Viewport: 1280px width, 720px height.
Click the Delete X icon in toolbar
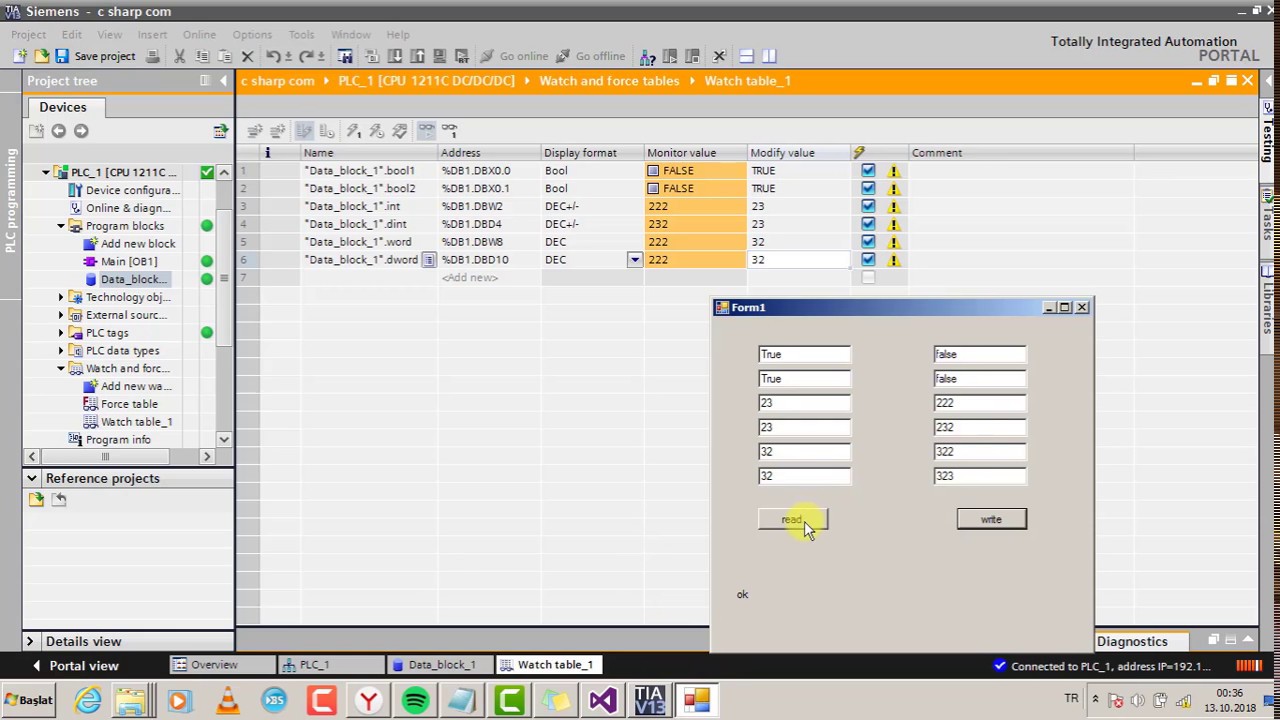[x=247, y=56]
